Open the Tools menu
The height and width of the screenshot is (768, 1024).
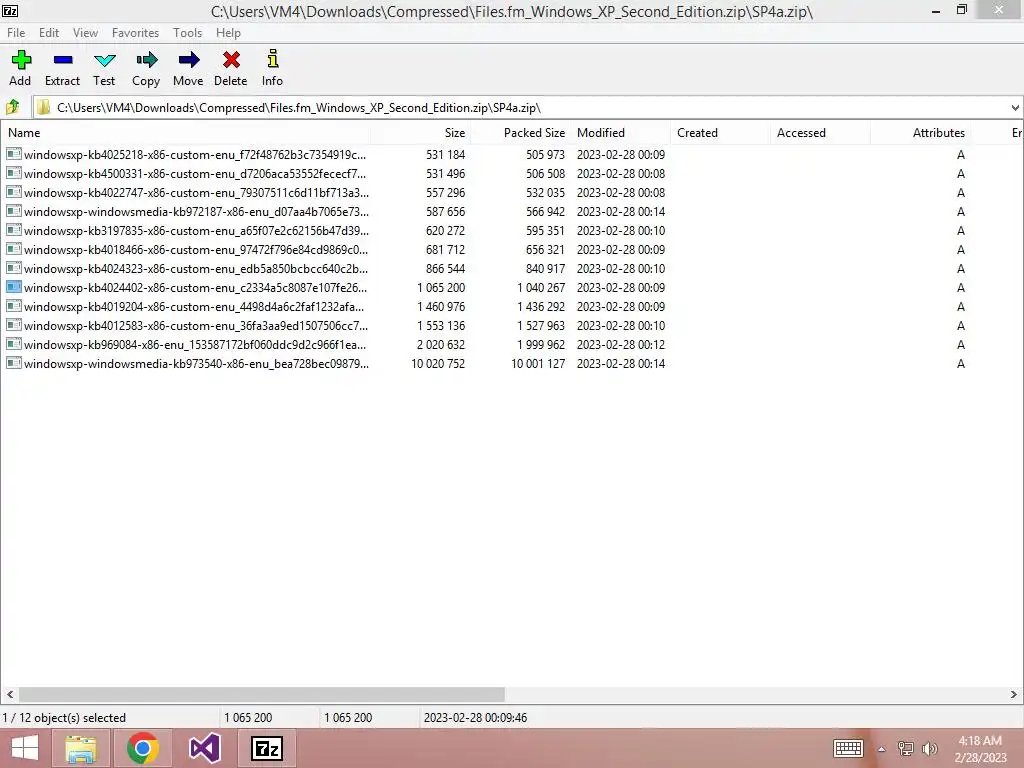[x=187, y=33]
